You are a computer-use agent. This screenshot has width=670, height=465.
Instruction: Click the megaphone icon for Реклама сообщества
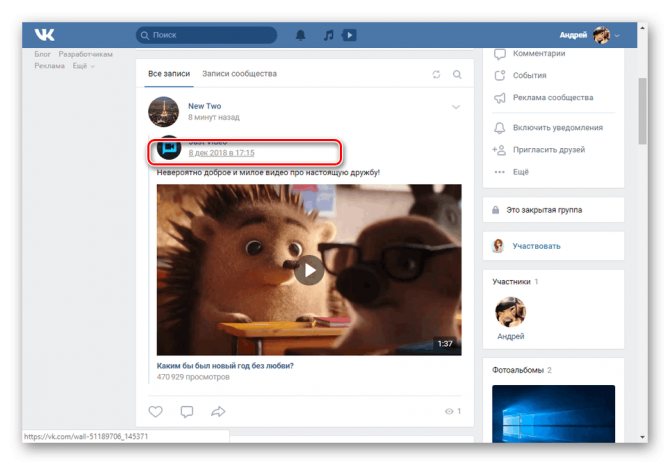pos(500,98)
